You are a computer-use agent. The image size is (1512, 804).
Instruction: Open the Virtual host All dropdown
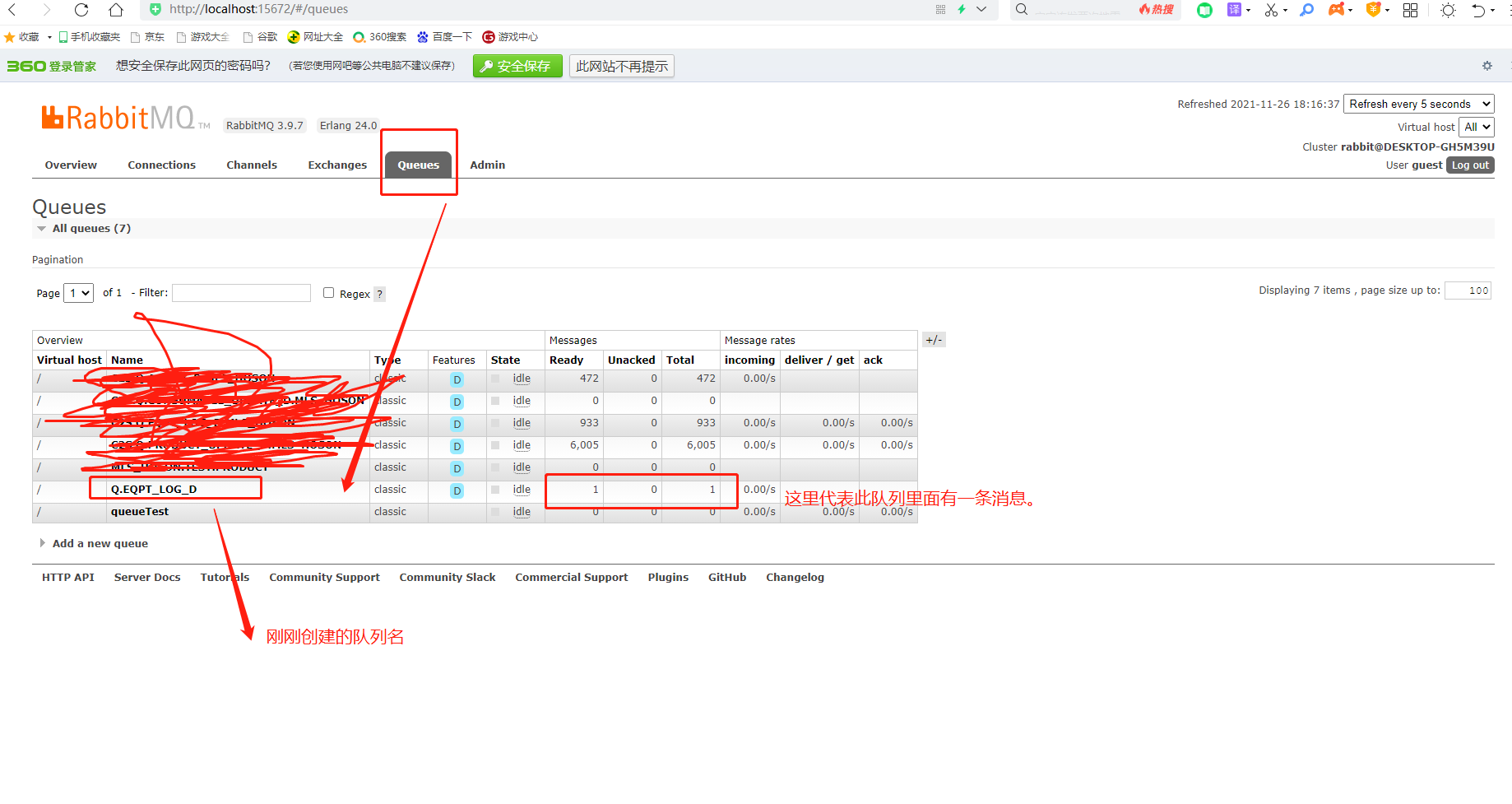1477,127
